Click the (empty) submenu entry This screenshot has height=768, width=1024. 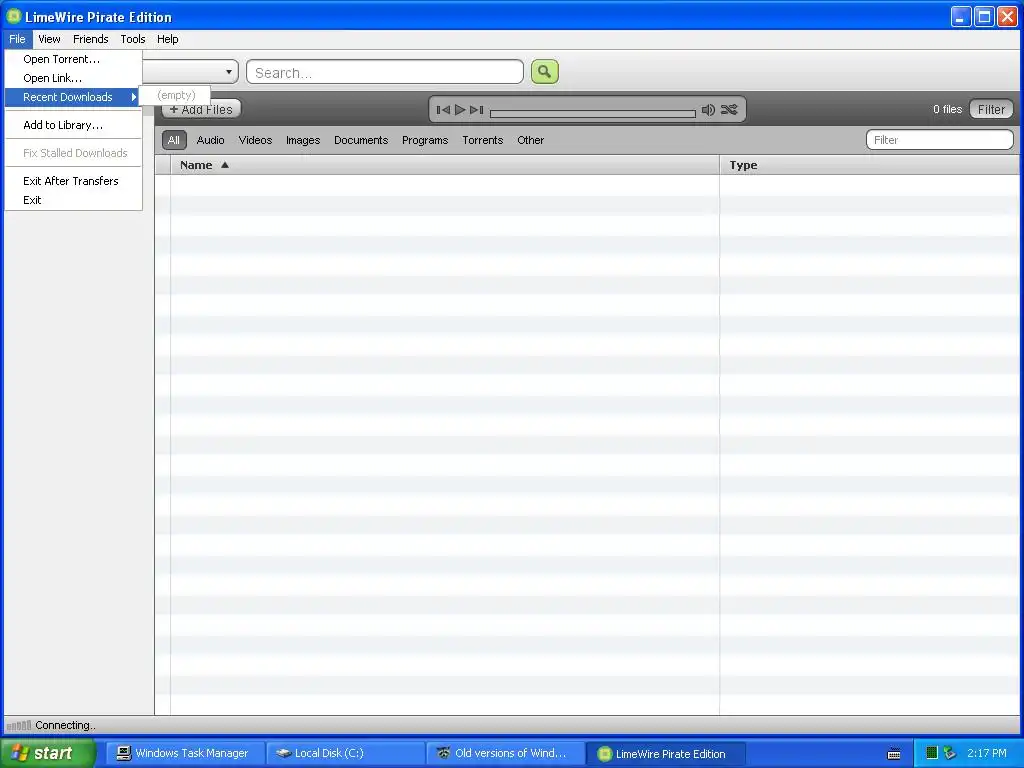(x=176, y=95)
